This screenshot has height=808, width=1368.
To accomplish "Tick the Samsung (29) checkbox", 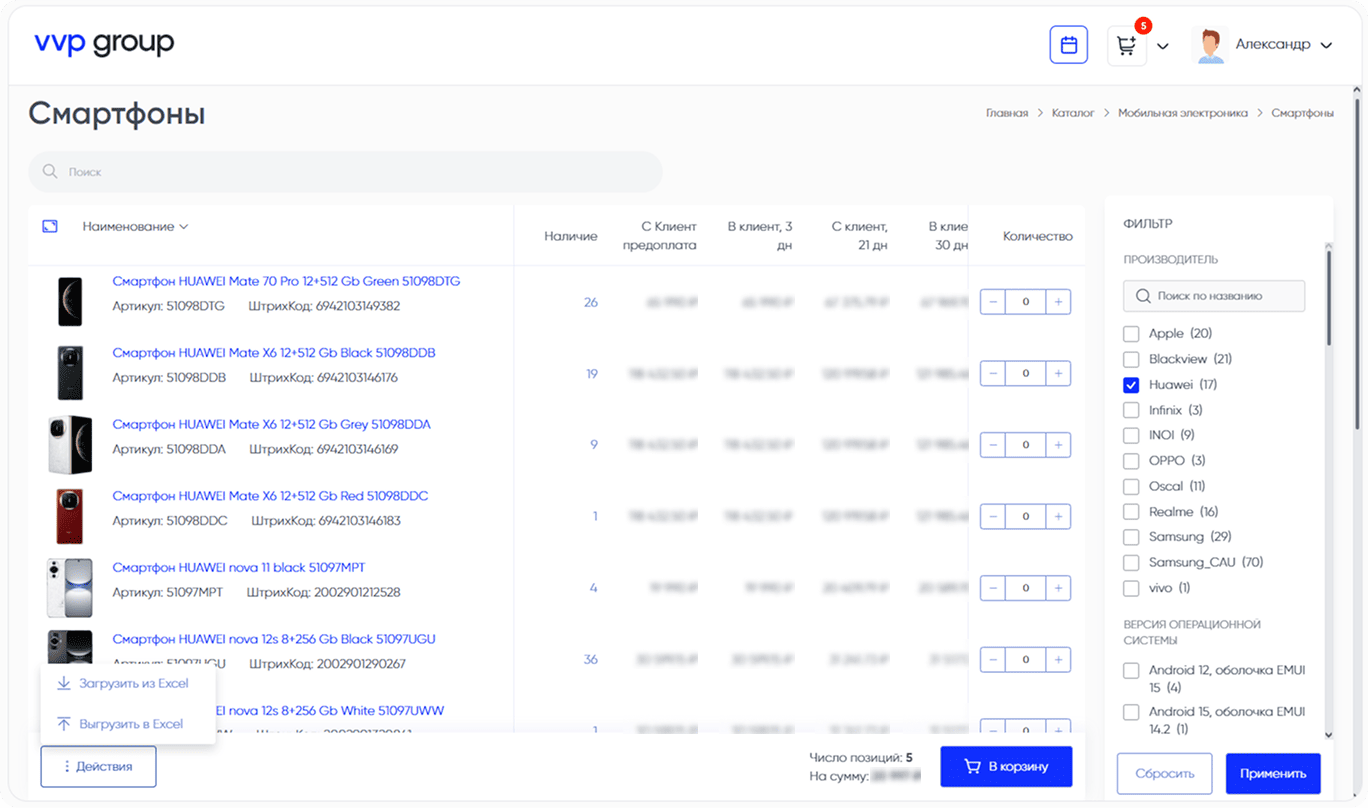I will (x=1131, y=537).
